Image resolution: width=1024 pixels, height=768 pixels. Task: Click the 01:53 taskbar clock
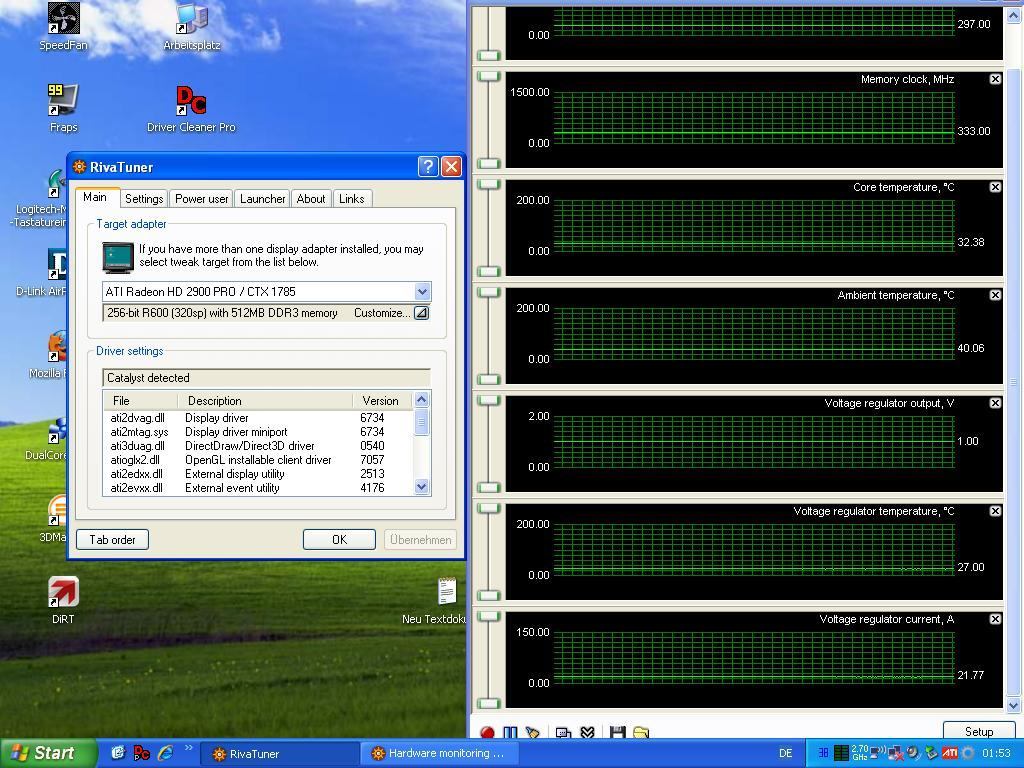click(996, 753)
